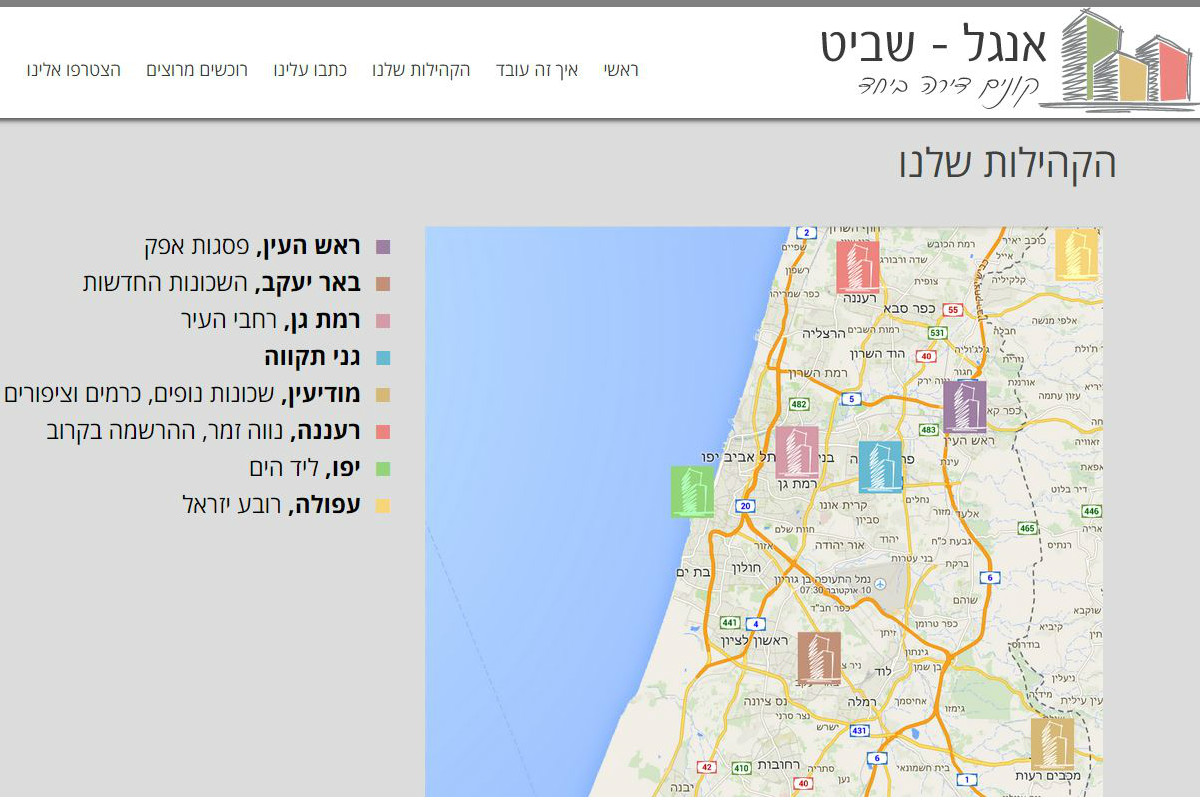The height and width of the screenshot is (800, 1200).
Task: Select the purple building marker near Rosh HaAyin on the map
Action: (965, 406)
